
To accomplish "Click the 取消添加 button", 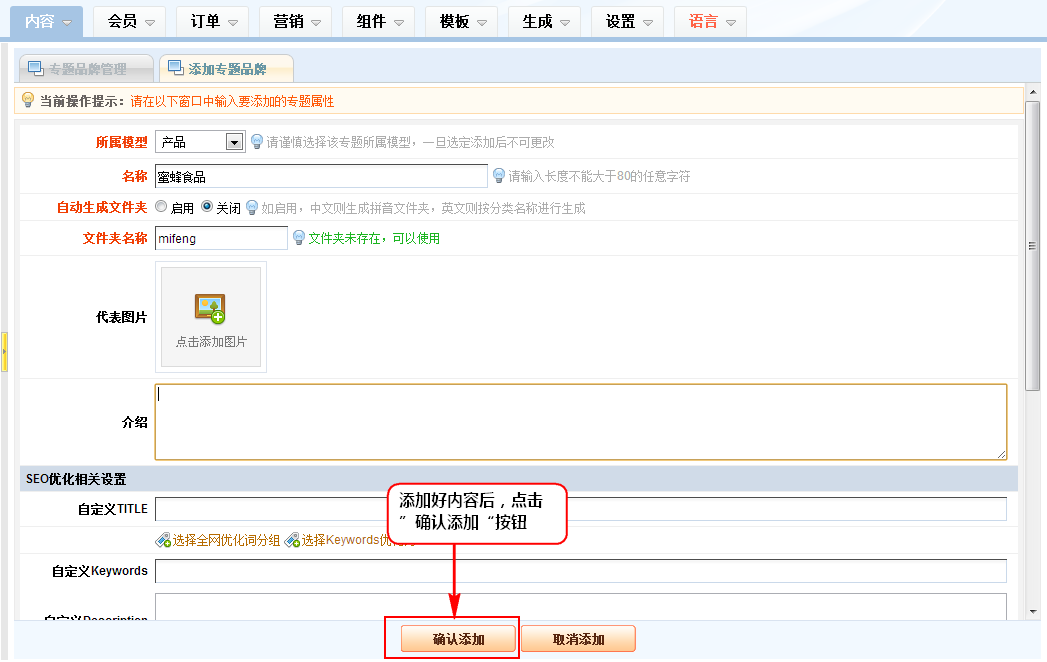I will click(578, 639).
